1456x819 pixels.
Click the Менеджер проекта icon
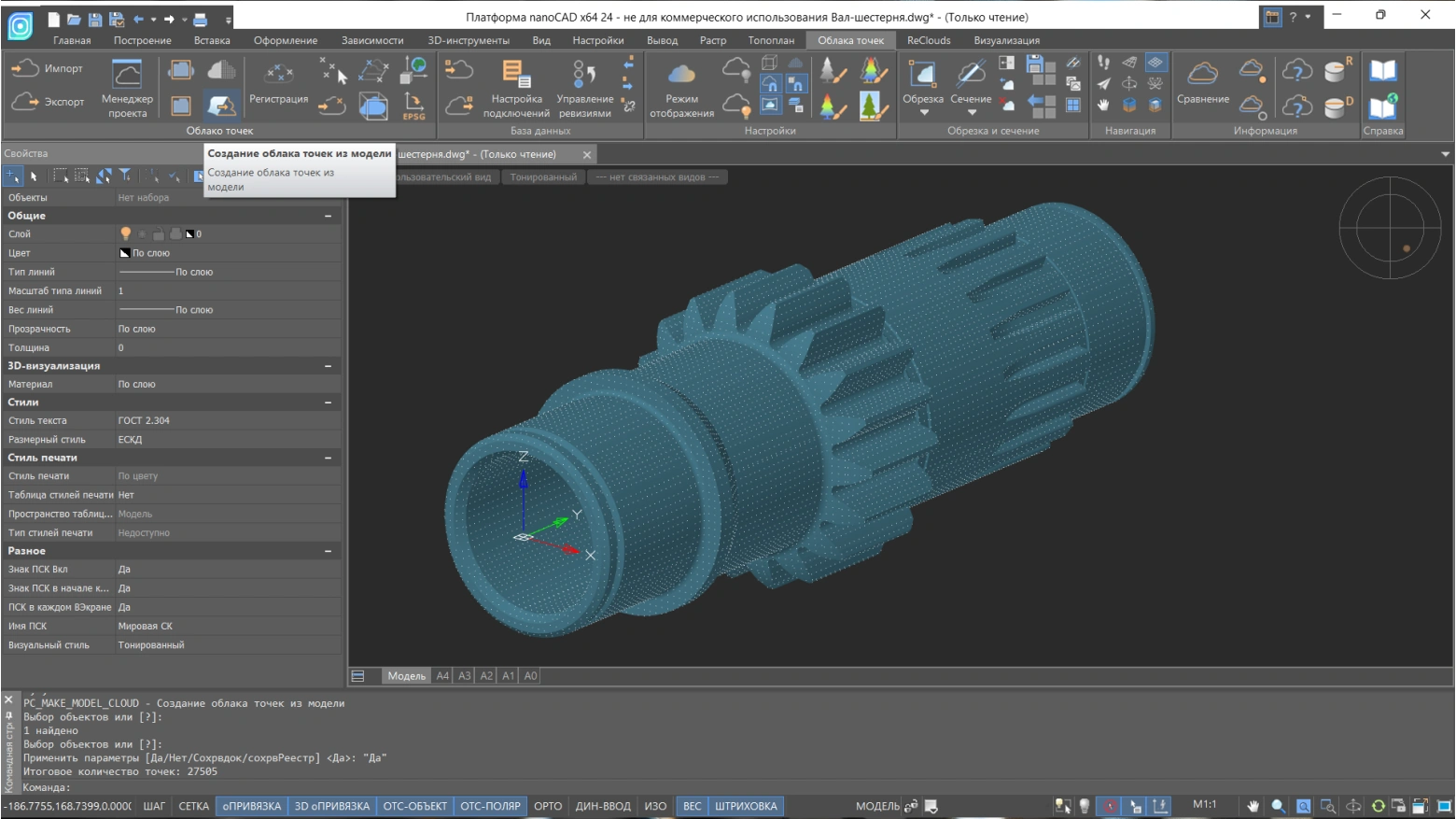tap(127, 75)
